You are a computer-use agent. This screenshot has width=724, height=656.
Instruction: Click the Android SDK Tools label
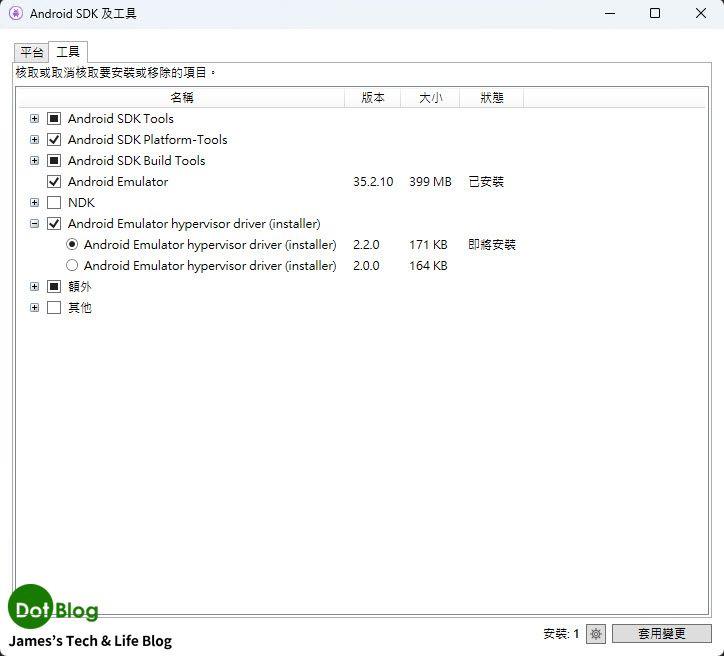click(x=121, y=119)
